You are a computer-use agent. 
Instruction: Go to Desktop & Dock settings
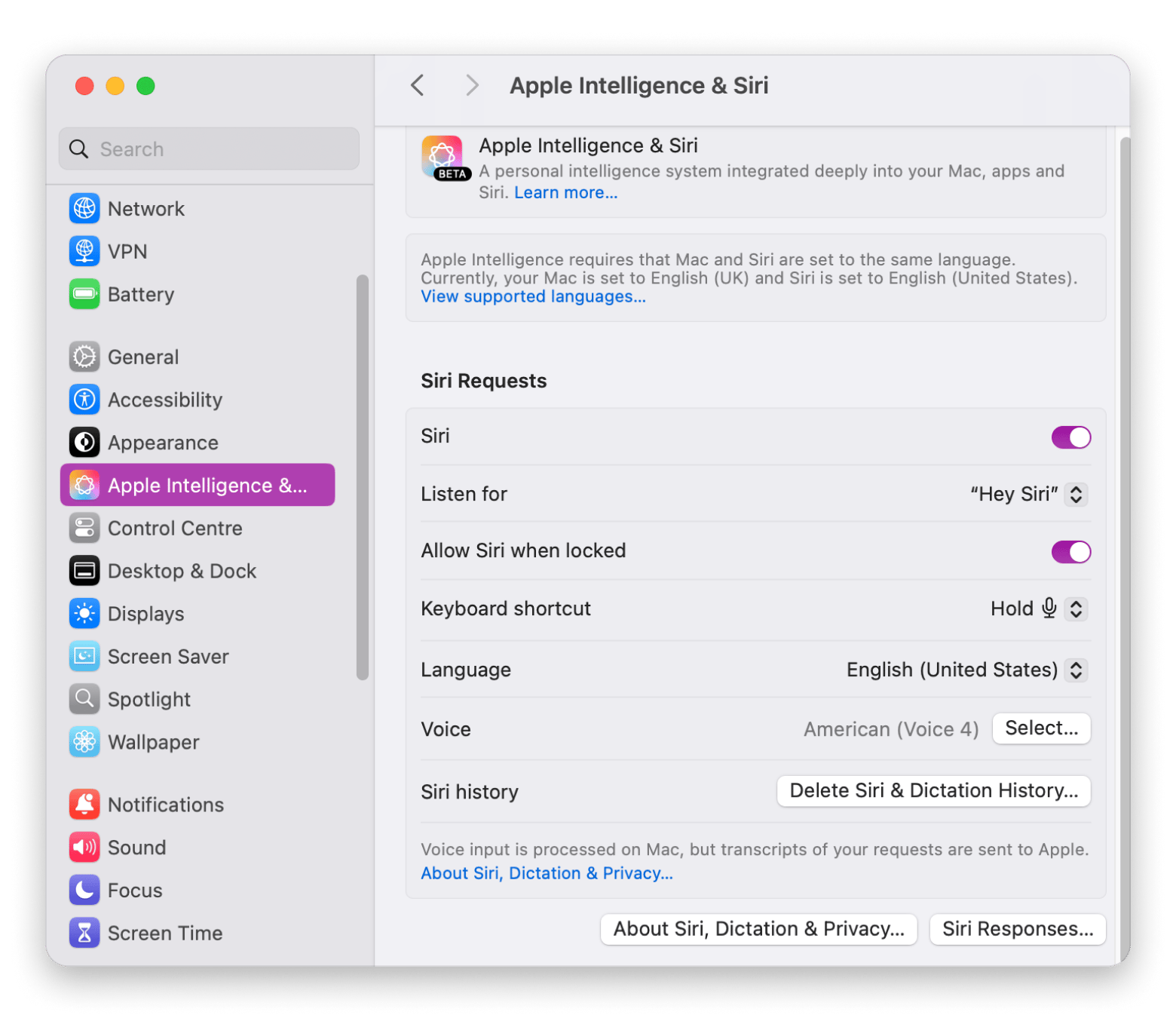coord(182,571)
